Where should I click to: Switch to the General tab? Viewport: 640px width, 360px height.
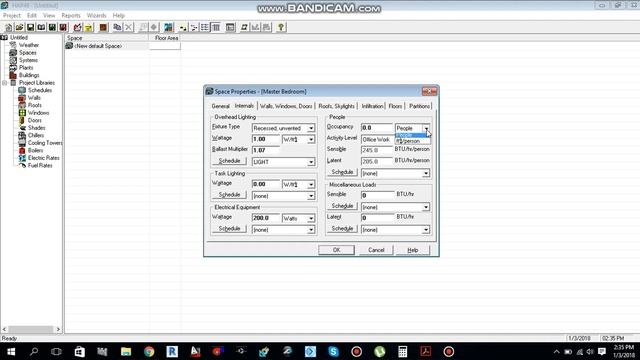tap(220, 106)
